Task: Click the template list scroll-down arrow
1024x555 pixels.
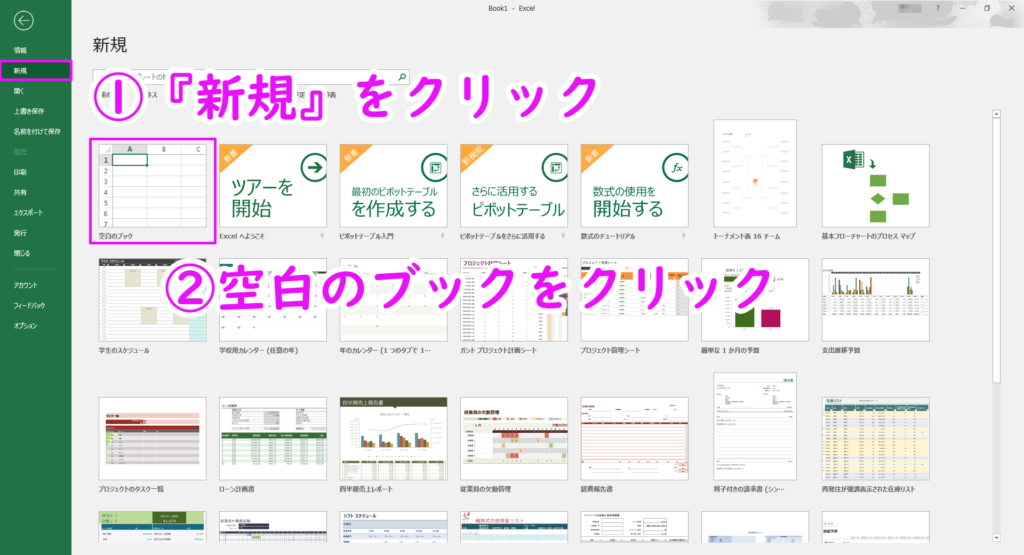Action: (x=997, y=538)
